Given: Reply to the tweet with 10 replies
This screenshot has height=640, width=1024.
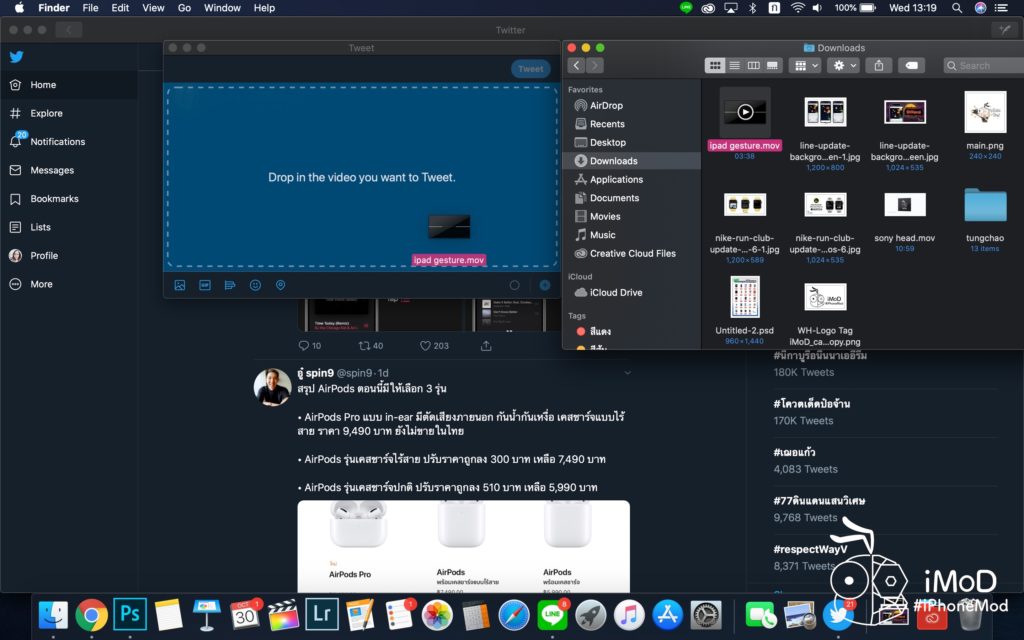Looking at the screenshot, I should pos(310,345).
